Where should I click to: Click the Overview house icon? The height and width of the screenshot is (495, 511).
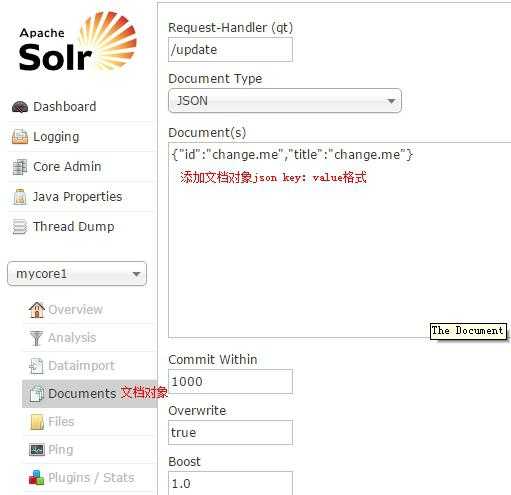coord(37,310)
